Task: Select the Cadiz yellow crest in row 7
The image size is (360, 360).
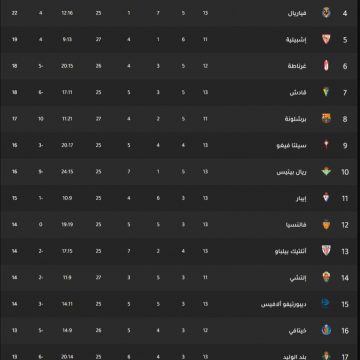Action: pyautogui.click(x=326, y=92)
